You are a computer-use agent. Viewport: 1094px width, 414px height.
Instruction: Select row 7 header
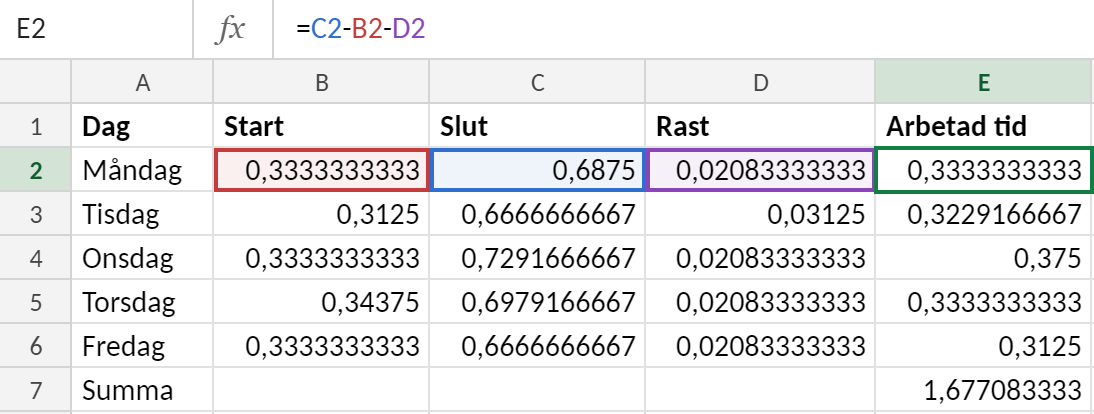click(36, 390)
